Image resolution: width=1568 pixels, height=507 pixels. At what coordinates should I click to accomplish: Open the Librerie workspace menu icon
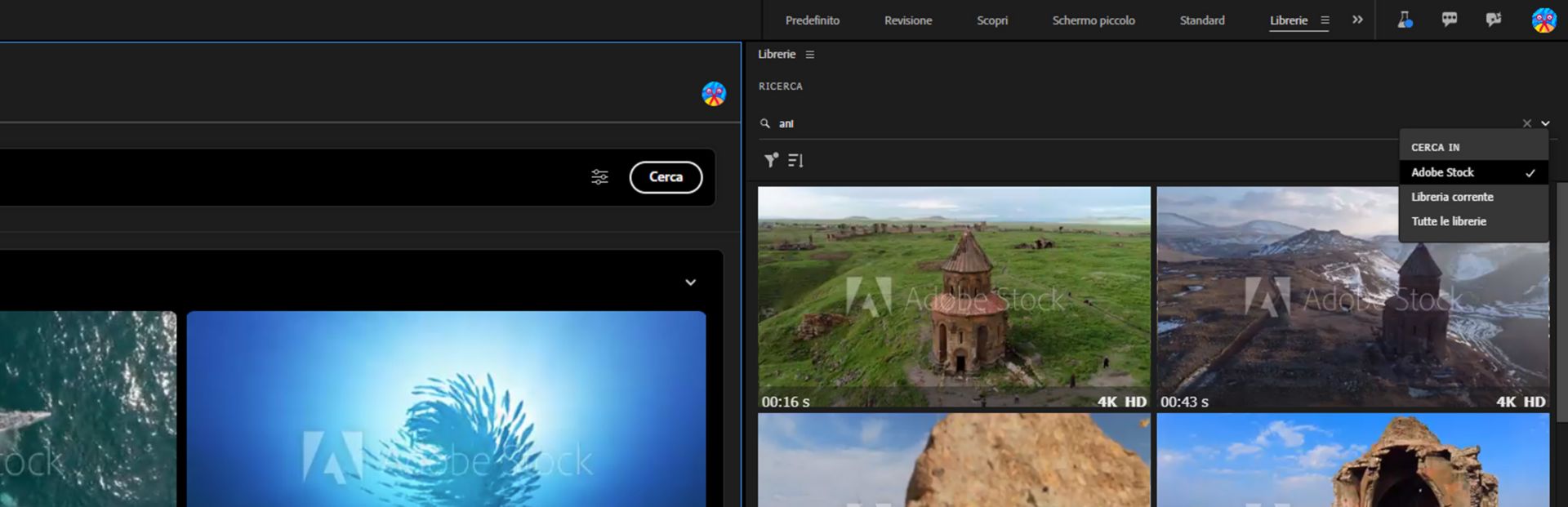click(x=1325, y=20)
